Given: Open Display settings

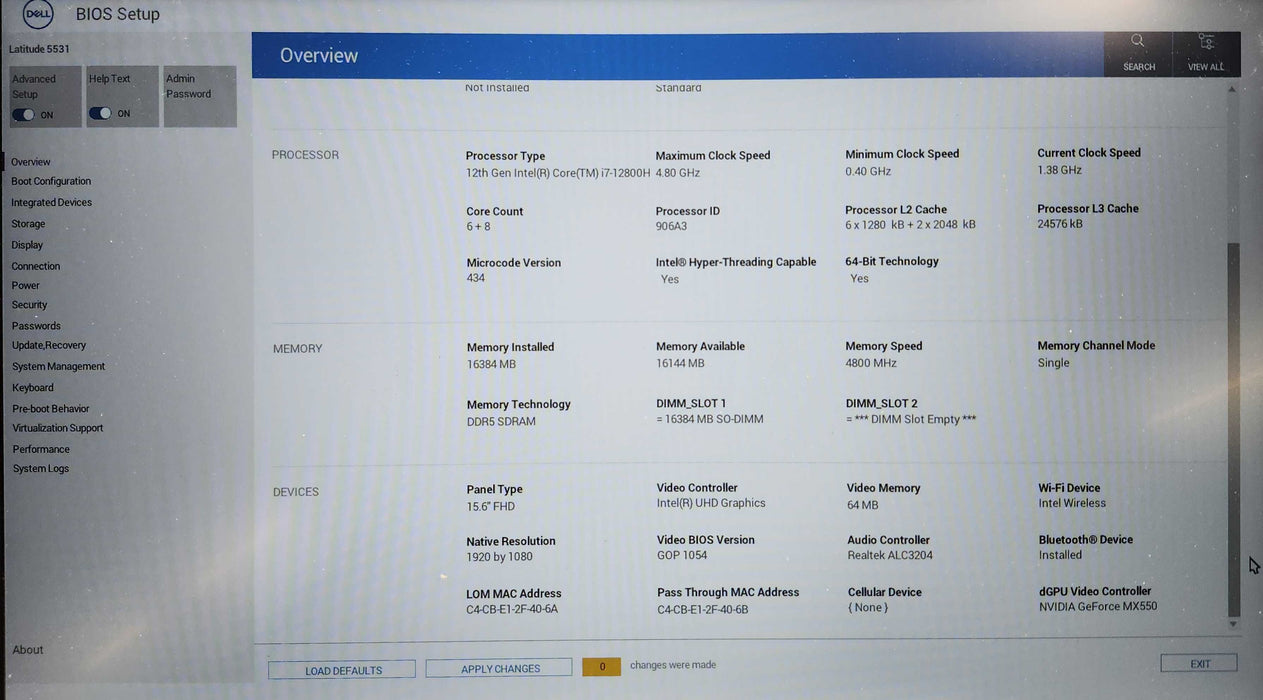Looking at the screenshot, I should click(27, 245).
